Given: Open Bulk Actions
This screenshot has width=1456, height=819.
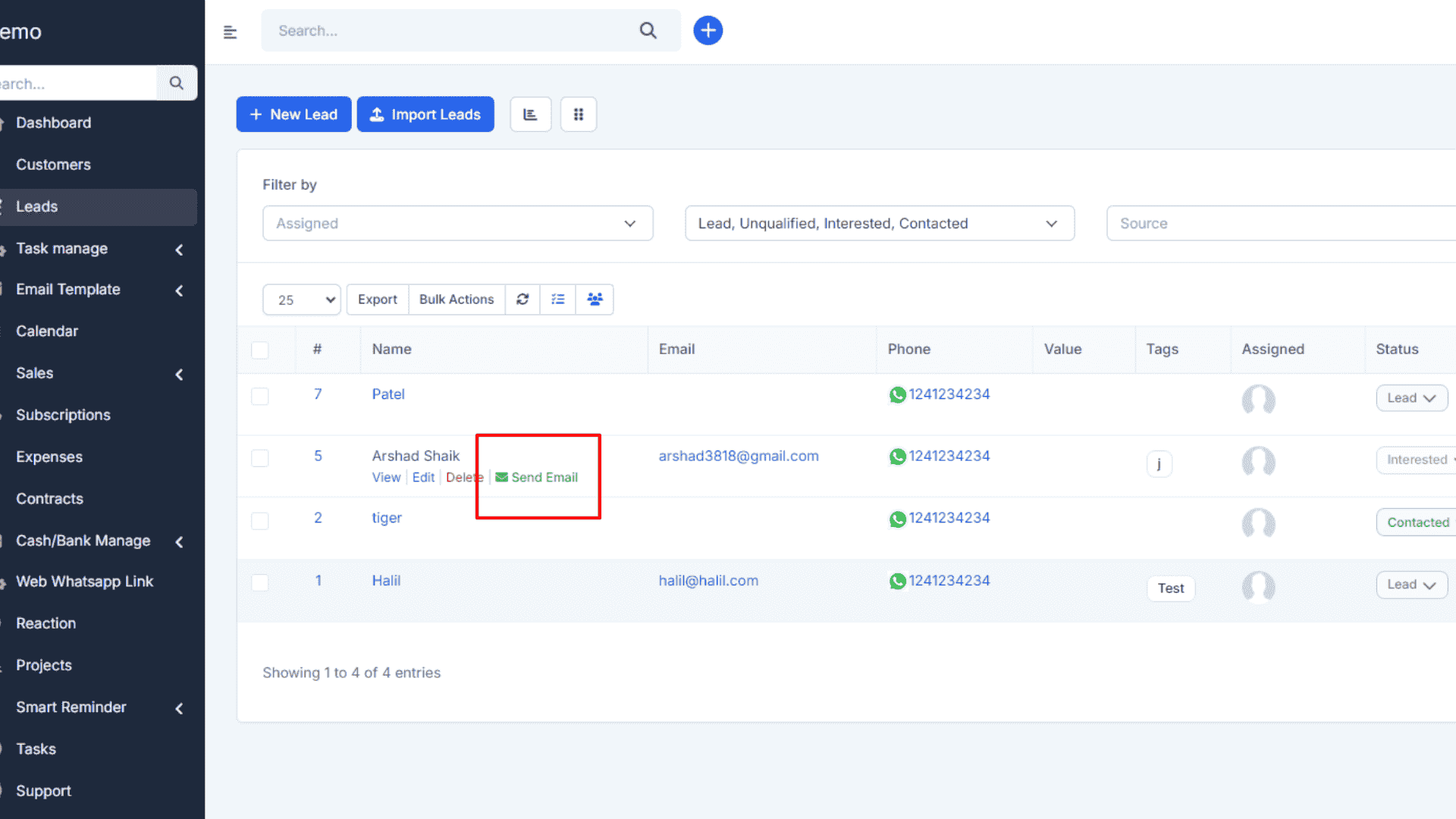Looking at the screenshot, I should tap(457, 300).
